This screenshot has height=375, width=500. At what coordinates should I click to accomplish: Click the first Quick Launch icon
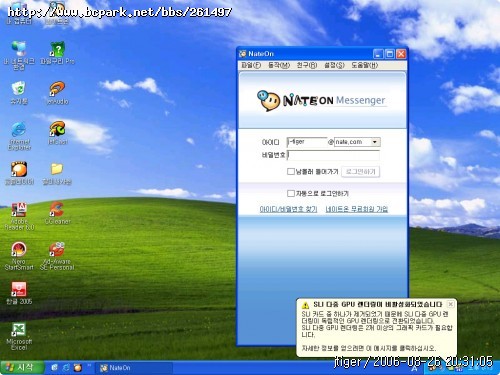pyautogui.click(x=54, y=367)
